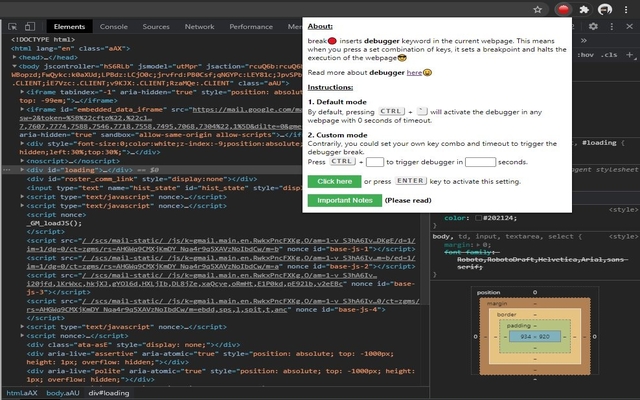Toggle the .cls class editor
This screenshot has height=400, width=640.
[611, 54]
